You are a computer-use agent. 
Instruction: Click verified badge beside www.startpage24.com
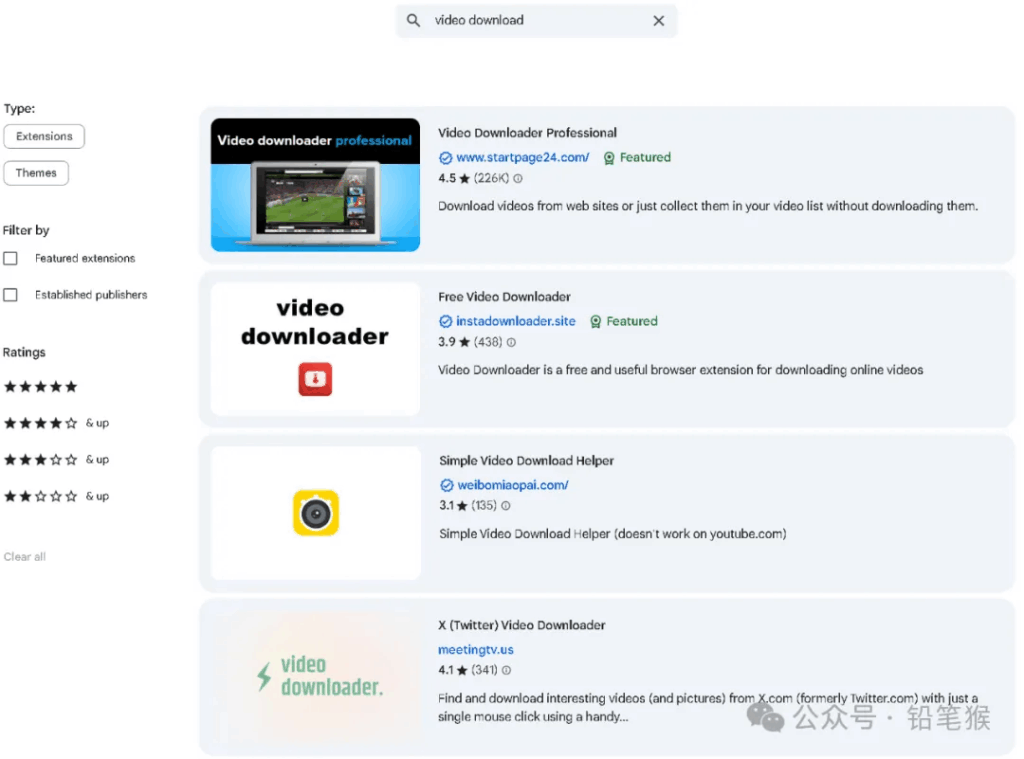446,158
